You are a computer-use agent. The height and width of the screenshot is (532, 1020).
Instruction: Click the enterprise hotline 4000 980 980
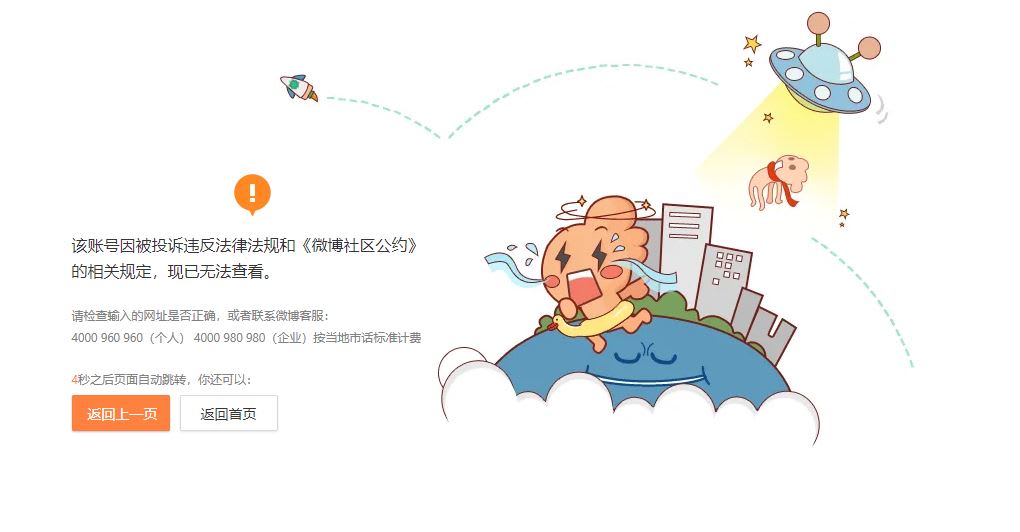pos(230,338)
